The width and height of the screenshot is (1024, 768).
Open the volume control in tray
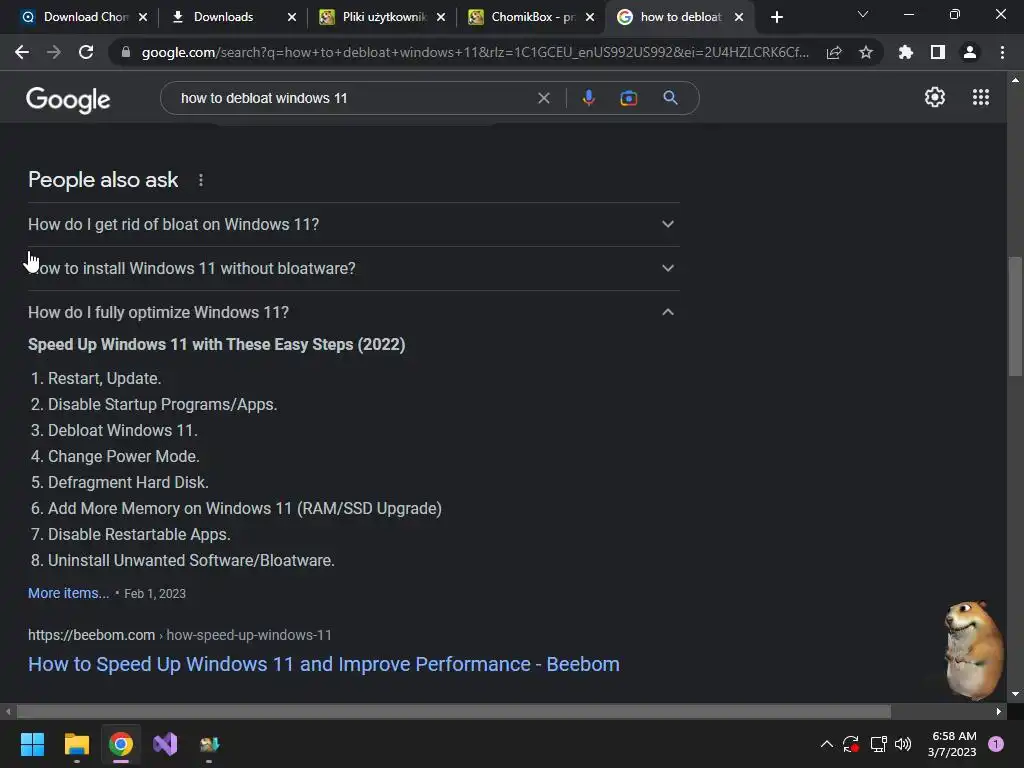coord(903,744)
